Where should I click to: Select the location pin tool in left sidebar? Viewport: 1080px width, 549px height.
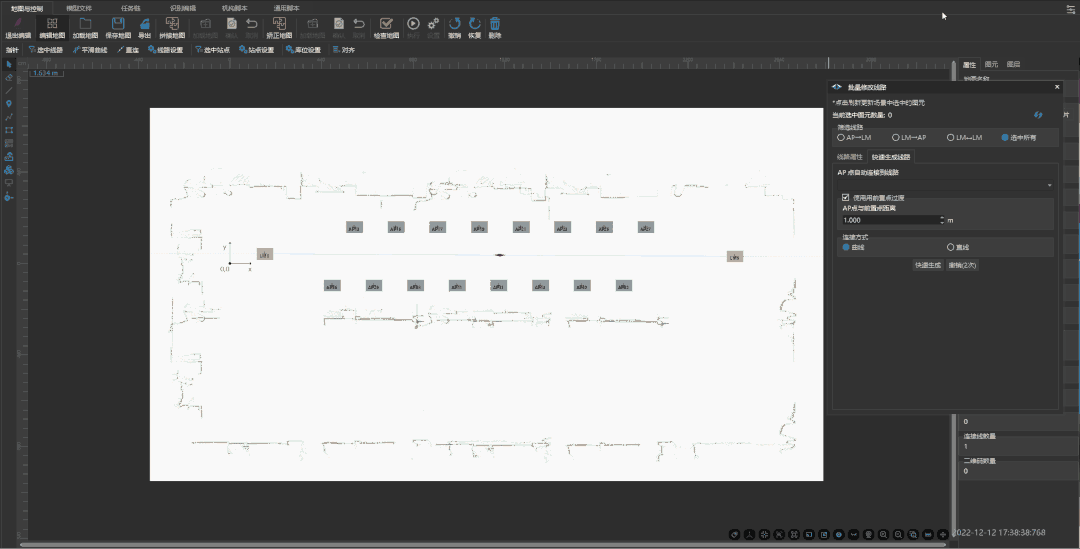pos(9,103)
